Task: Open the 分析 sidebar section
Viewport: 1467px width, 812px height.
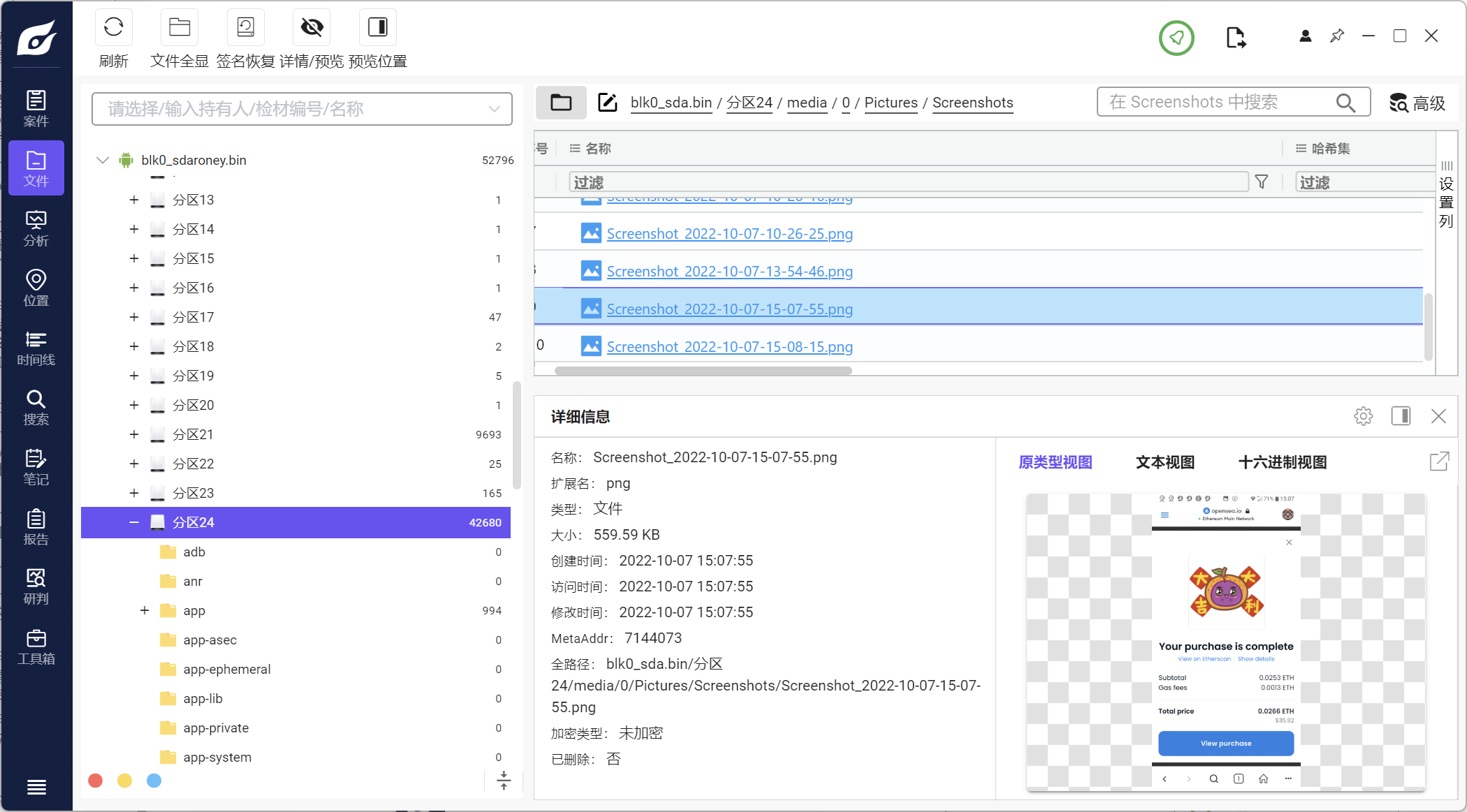Action: pos(36,228)
